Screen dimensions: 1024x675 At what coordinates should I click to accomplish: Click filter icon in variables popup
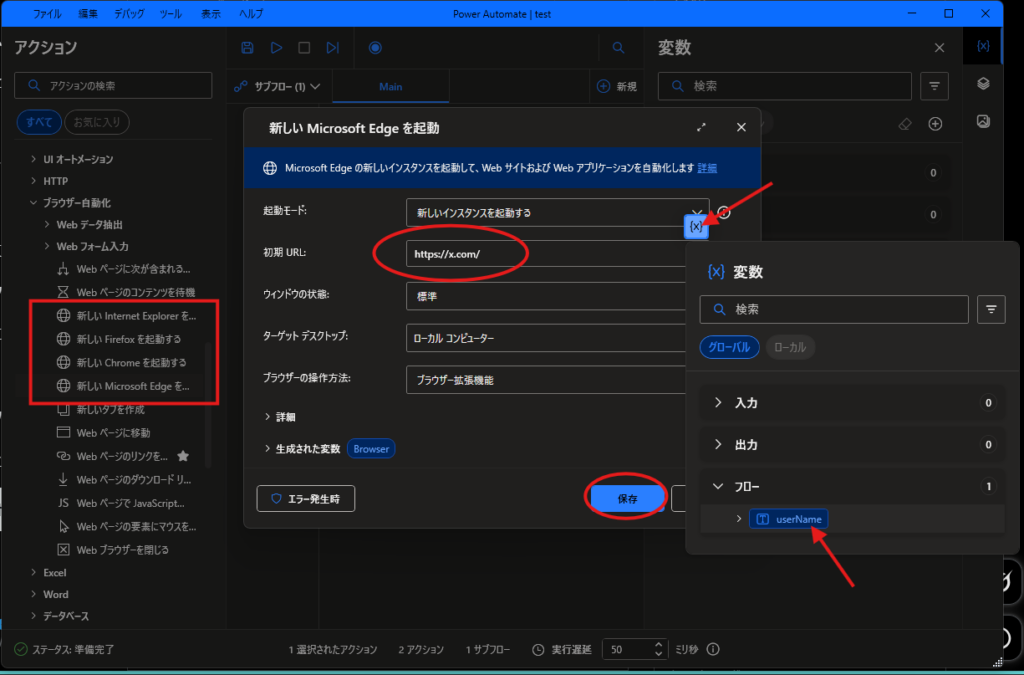(x=991, y=309)
